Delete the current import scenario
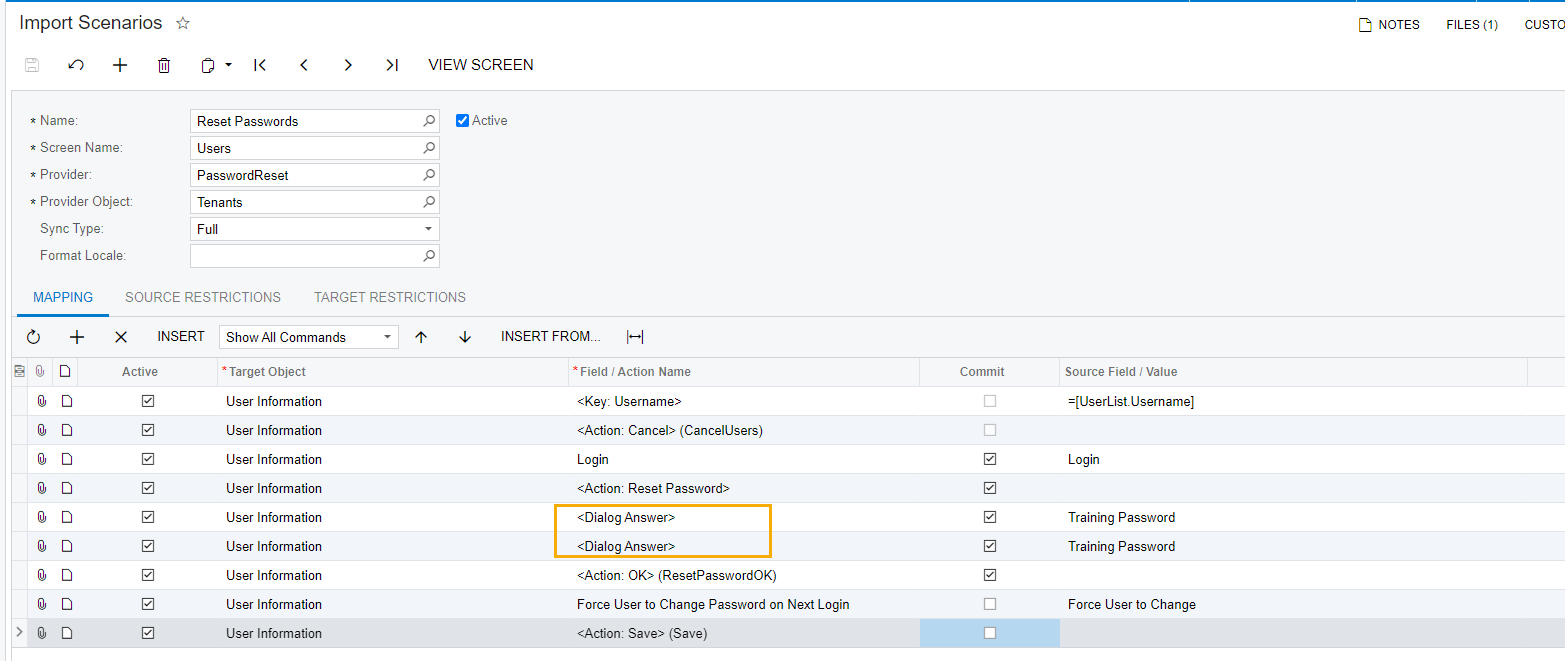The height and width of the screenshot is (661, 1565). (164, 65)
